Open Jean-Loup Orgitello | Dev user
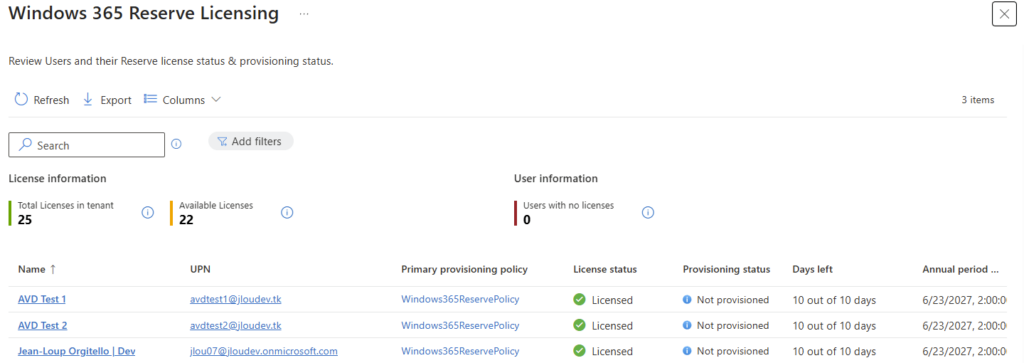Viewport: 1024px width, 363px height. pyautogui.click(x=76, y=351)
